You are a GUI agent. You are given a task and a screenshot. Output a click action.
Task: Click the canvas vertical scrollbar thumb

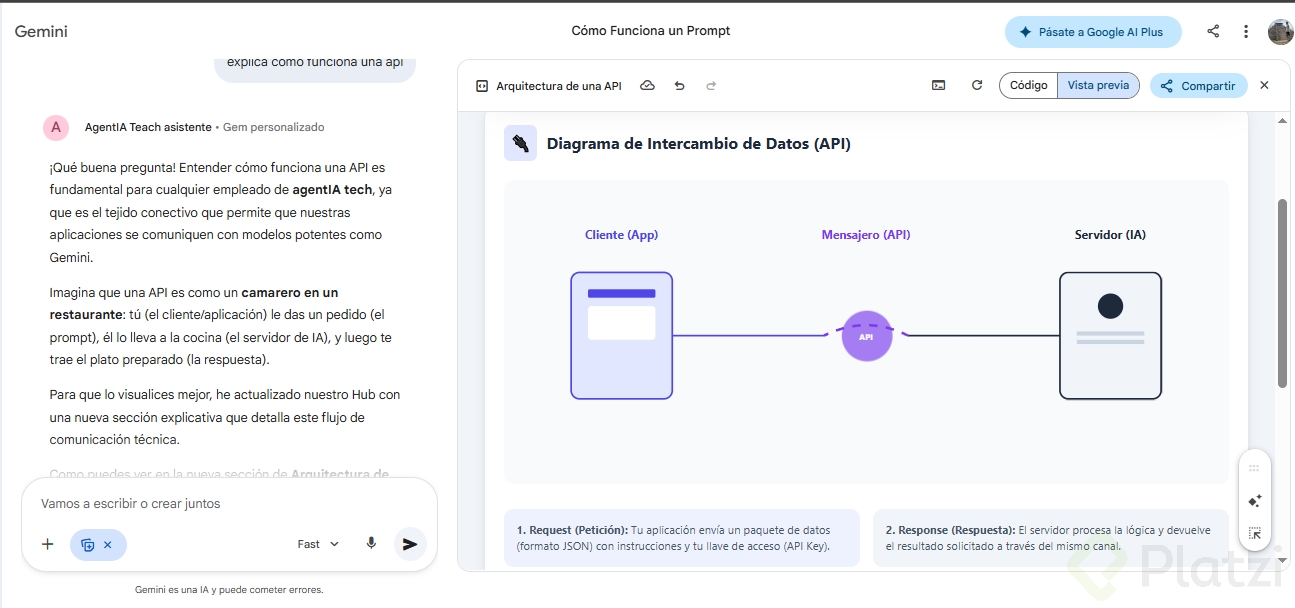point(1283,292)
